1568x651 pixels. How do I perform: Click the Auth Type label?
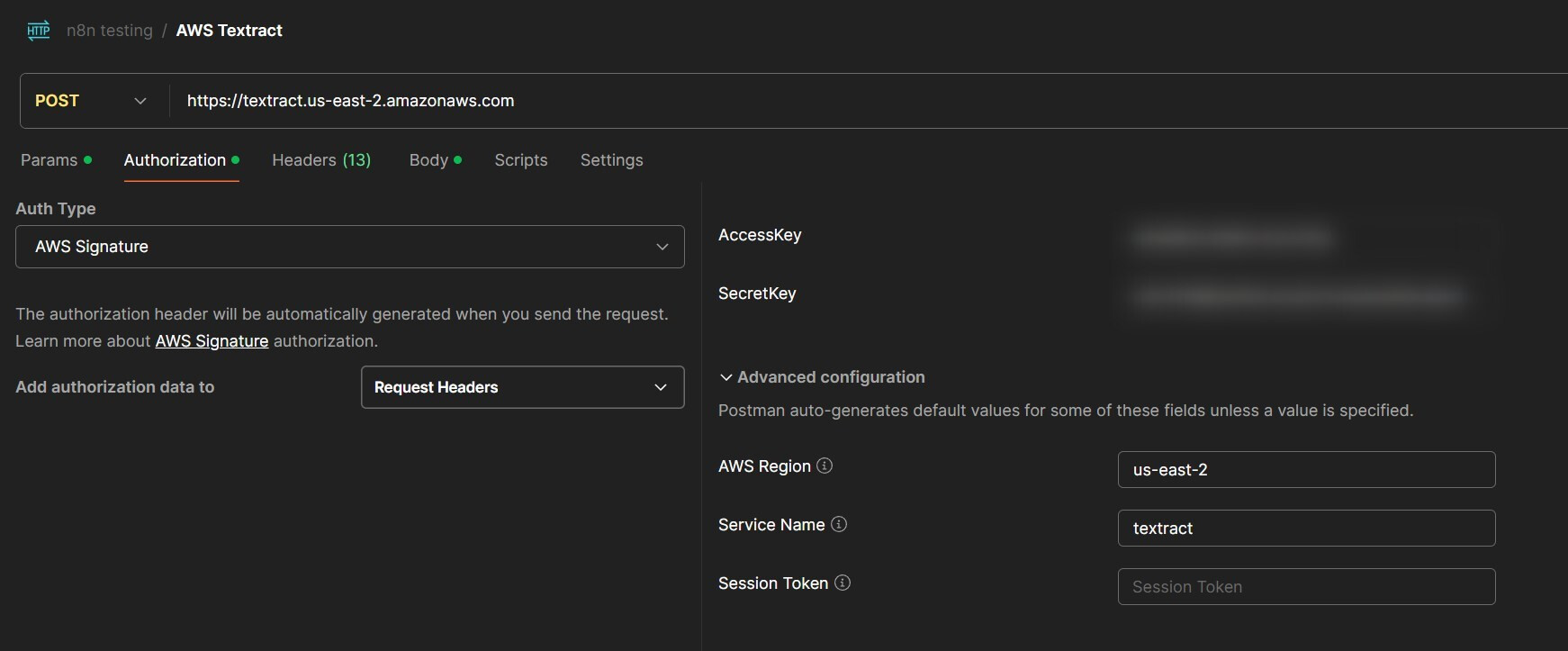(56, 209)
